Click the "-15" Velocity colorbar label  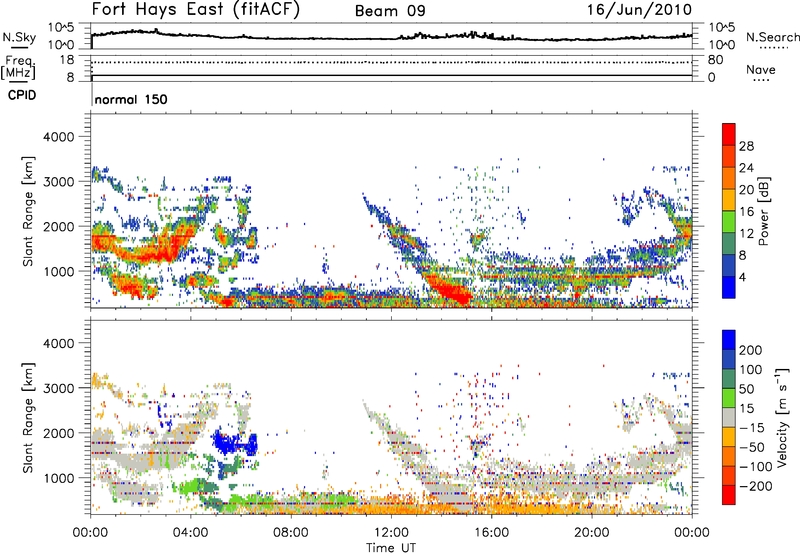(x=752, y=428)
